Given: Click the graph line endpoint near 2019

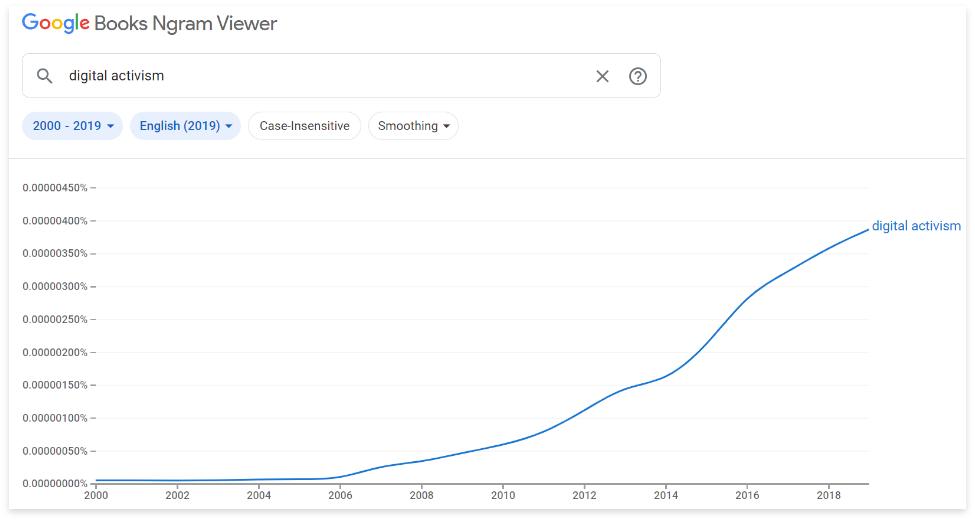Looking at the screenshot, I should (867, 230).
